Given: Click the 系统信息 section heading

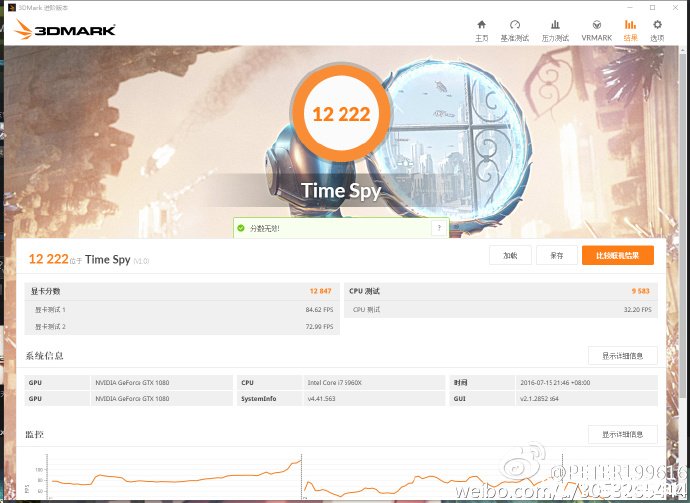Looking at the screenshot, I should click(x=44, y=356).
